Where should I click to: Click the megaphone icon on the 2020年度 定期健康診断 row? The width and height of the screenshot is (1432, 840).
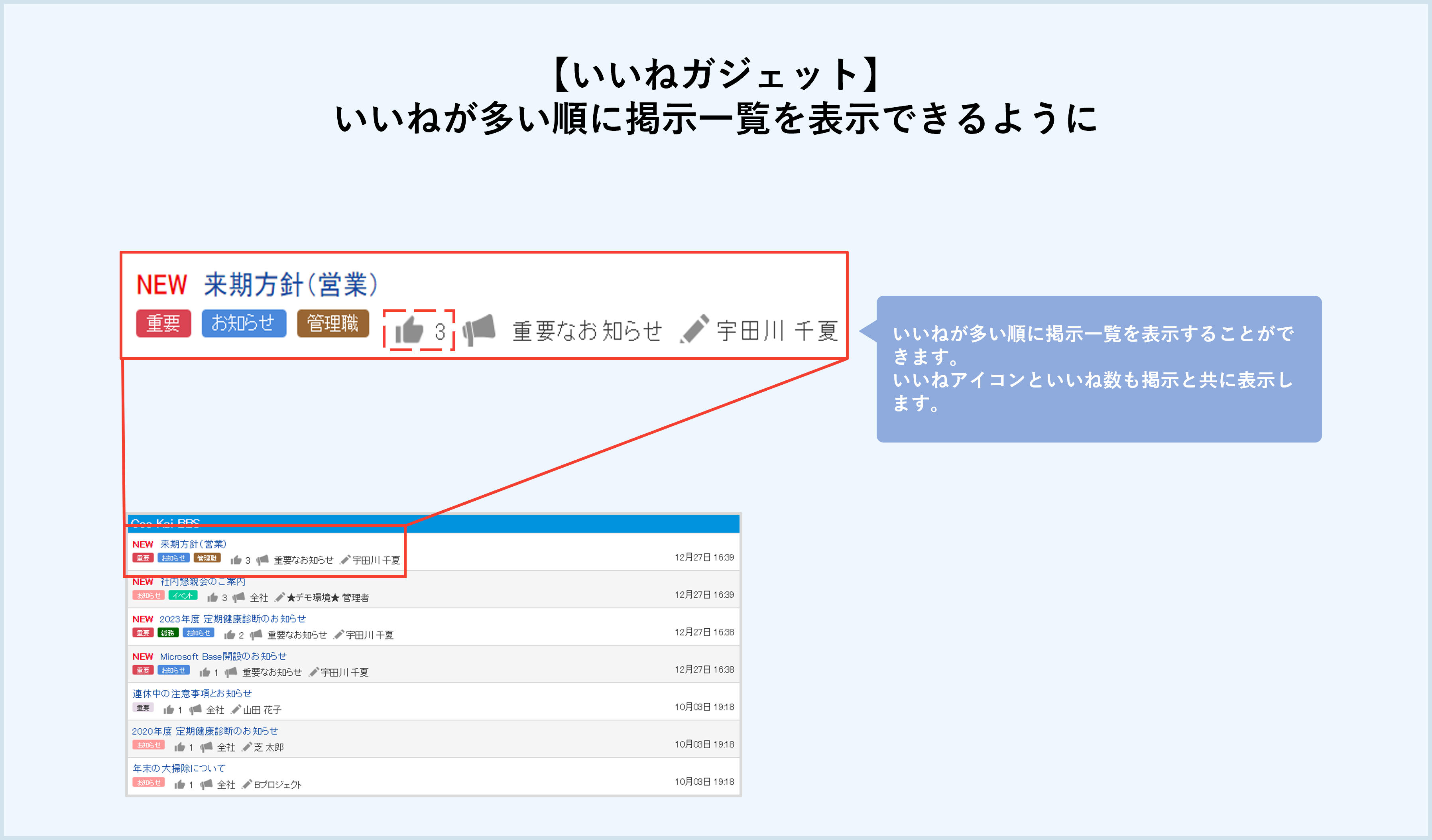click(x=206, y=747)
